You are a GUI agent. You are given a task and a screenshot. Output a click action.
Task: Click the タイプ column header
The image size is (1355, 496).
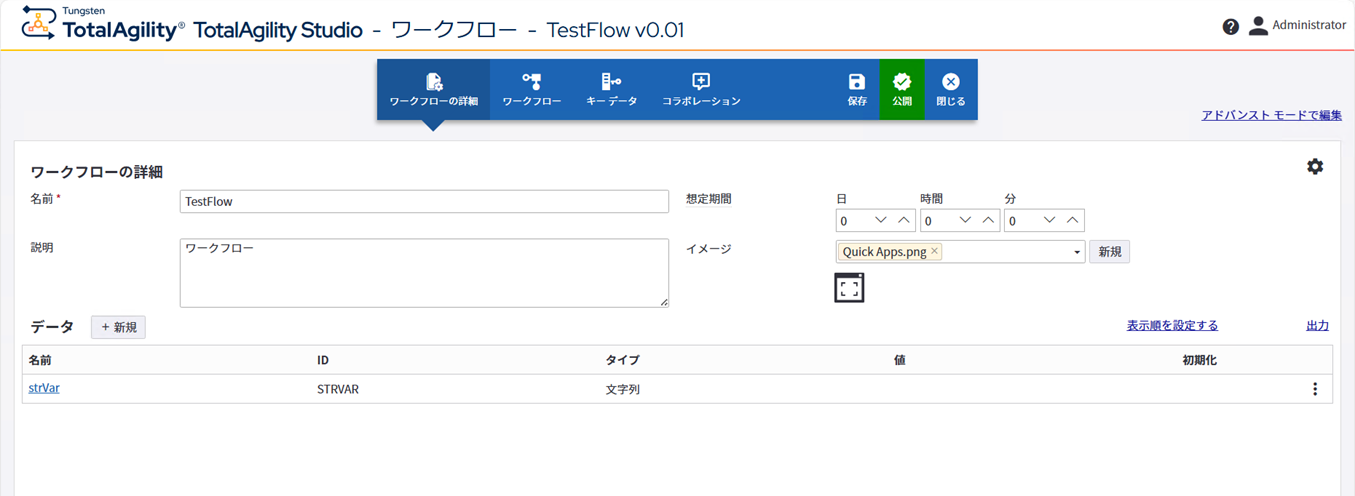[622, 360]
